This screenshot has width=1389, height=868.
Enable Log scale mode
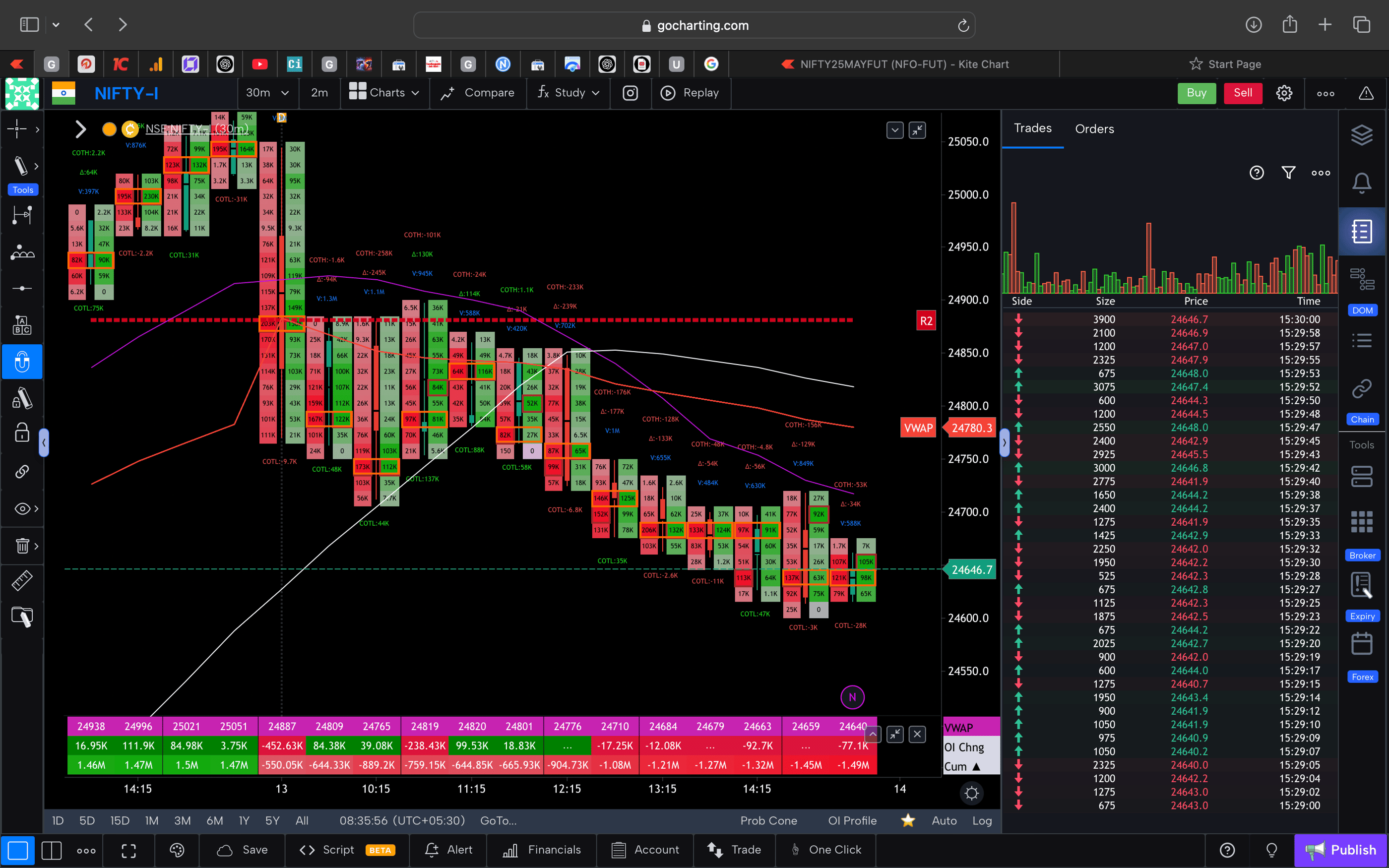[x=982, y=820]
